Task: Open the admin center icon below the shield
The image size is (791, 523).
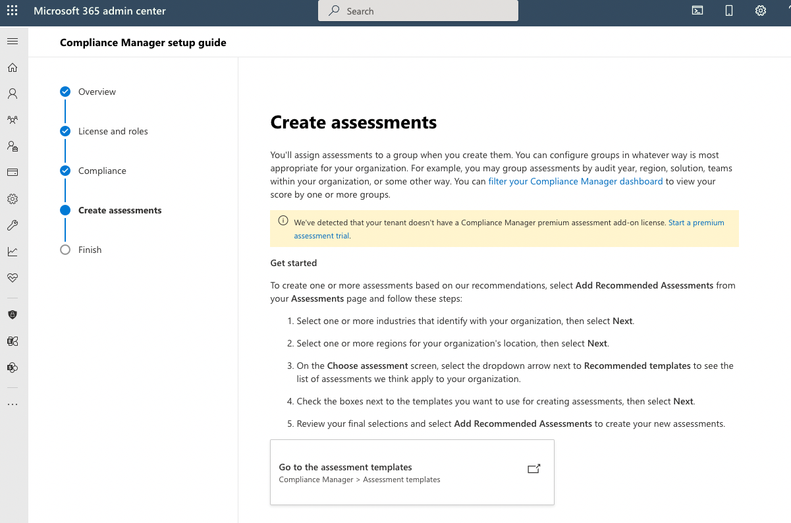Action: pos(13,341)
